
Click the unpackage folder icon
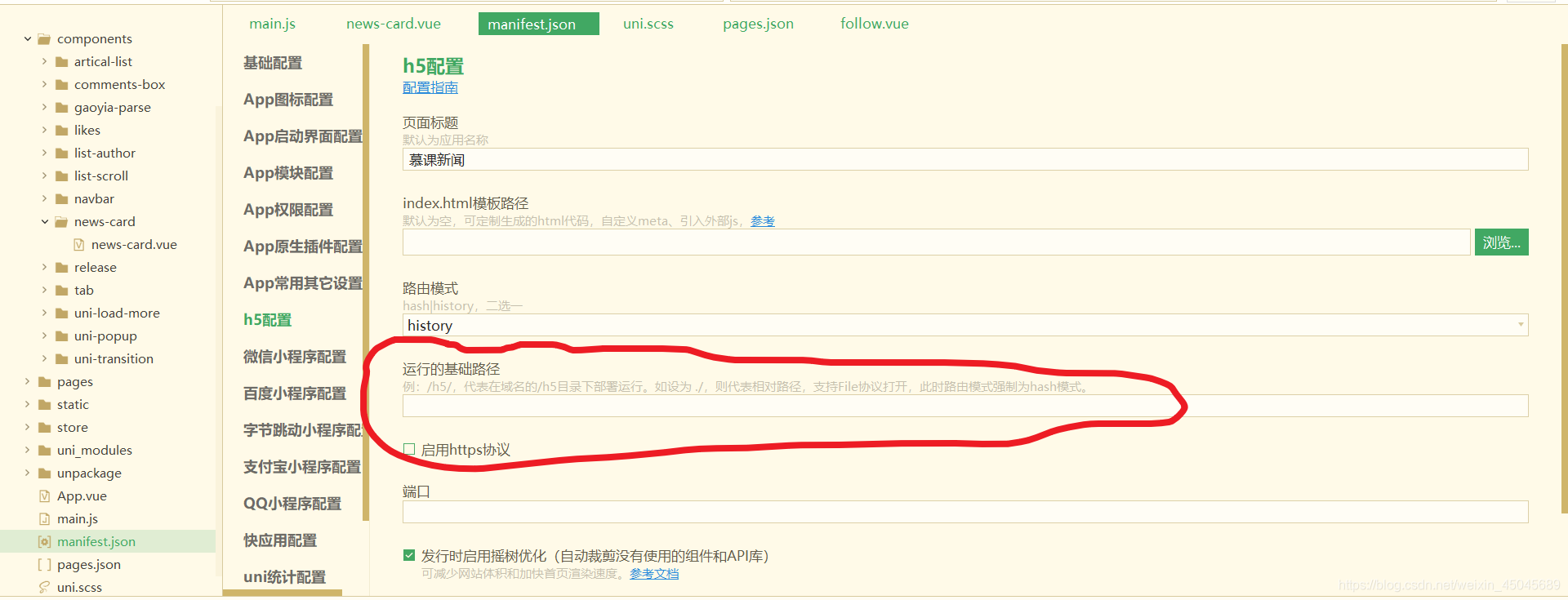click(x=44, y=473)
